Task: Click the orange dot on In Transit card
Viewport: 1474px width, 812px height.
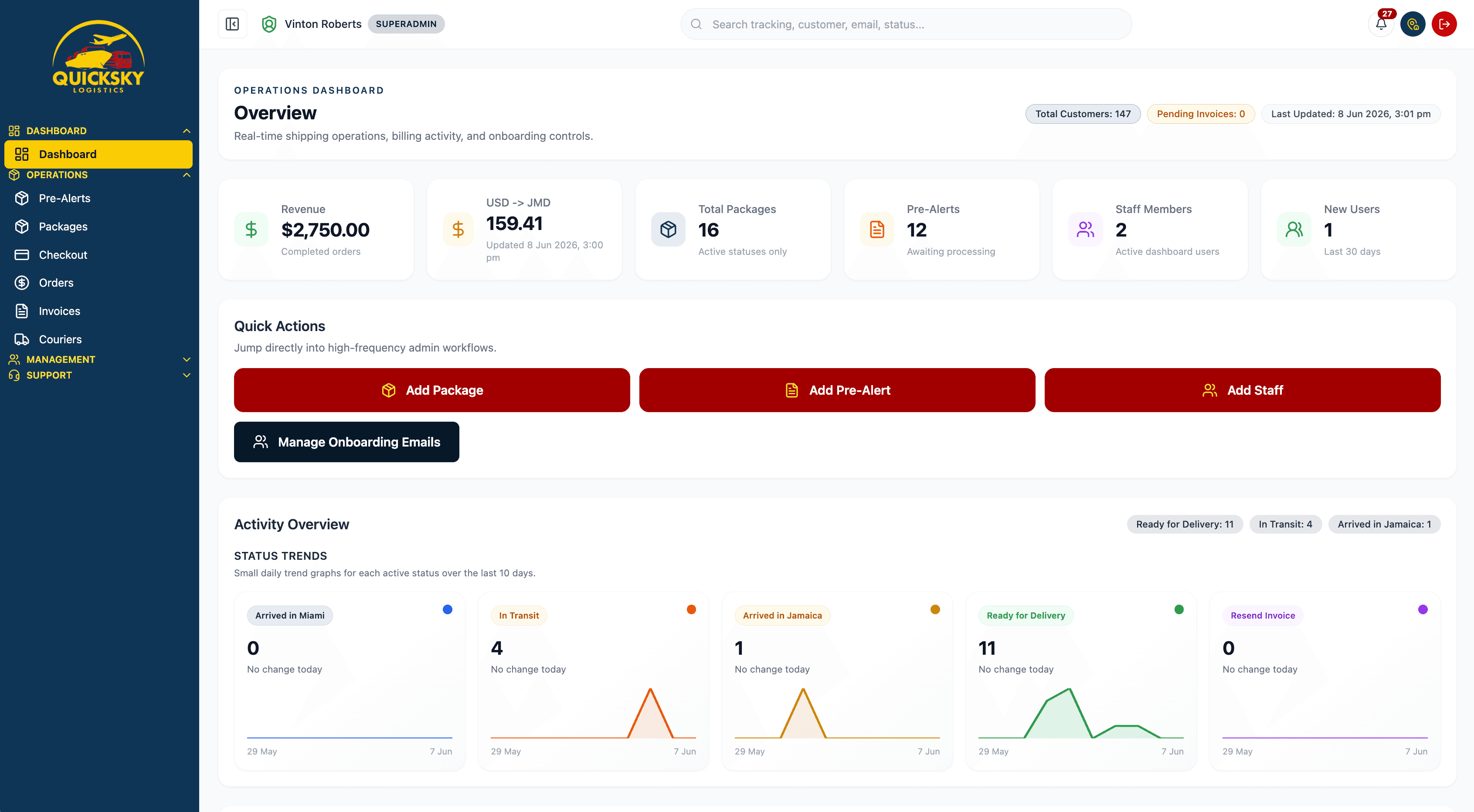Action: pyautogui.click(x=691, y=609)
